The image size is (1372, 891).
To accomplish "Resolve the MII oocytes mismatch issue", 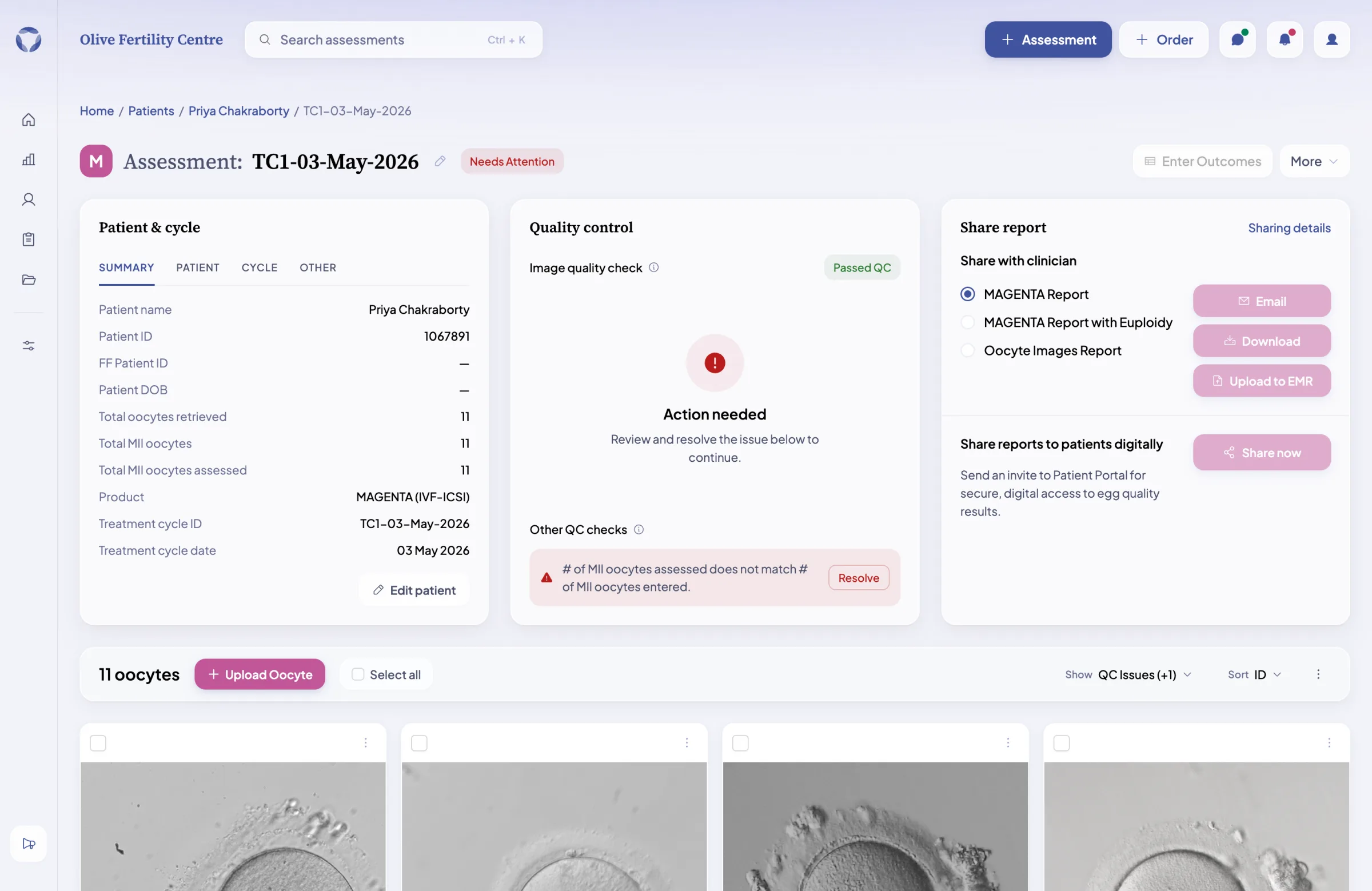I will point(859,577).
